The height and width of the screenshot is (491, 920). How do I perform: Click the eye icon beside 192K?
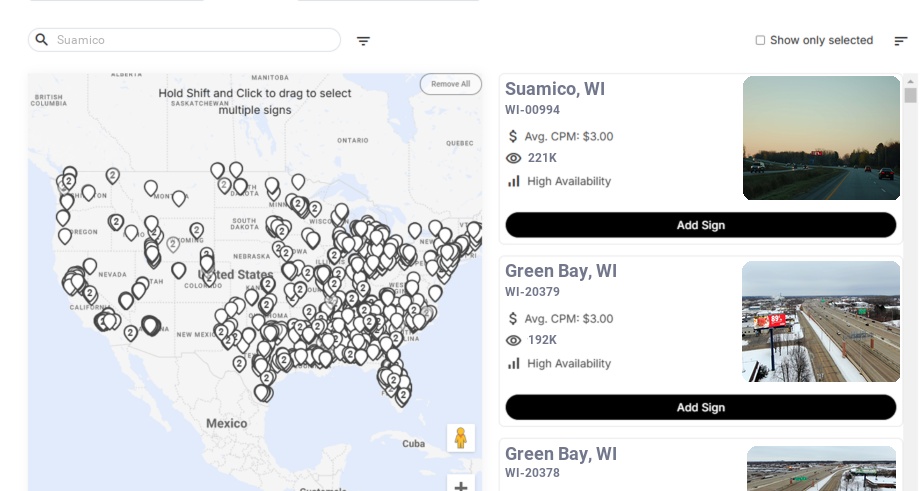(514, 340)
